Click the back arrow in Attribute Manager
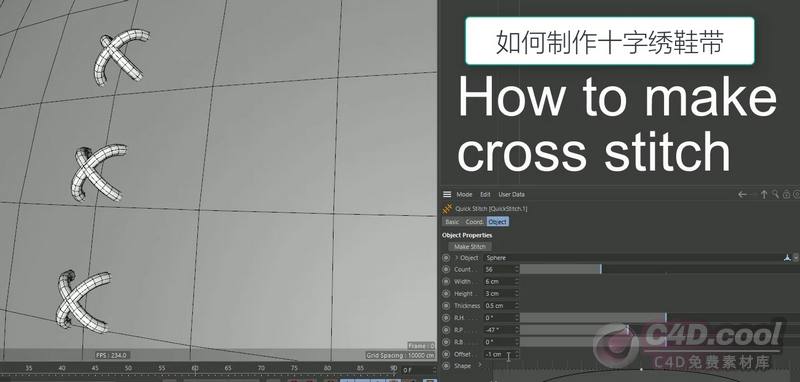The width and height of the screenshot is (800, 382). [742, 194]
